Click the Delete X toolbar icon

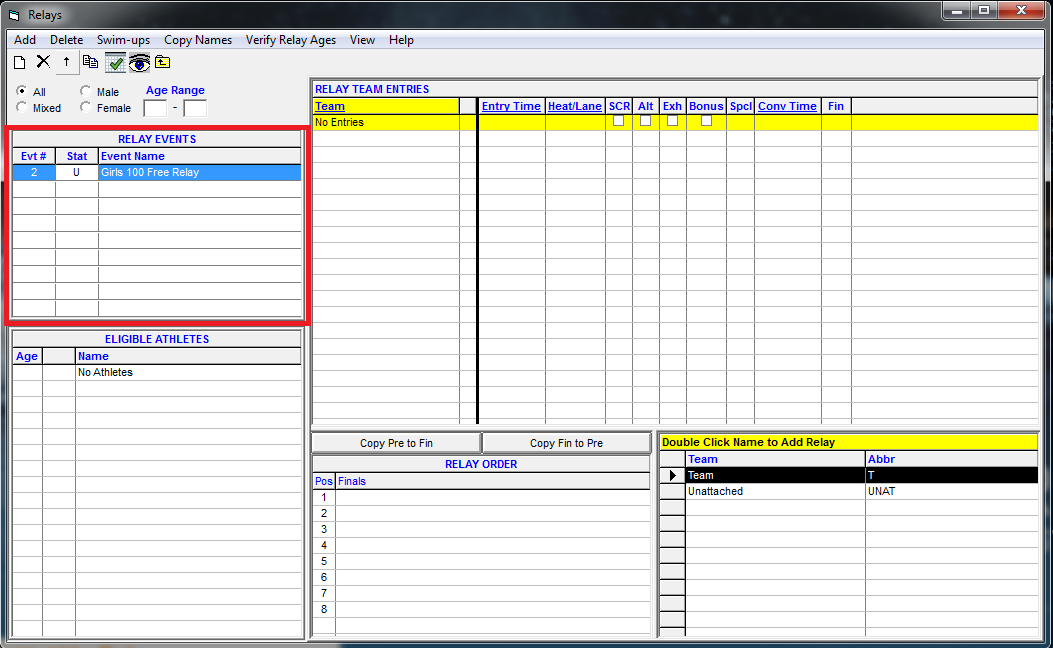[x=43, y=62]
